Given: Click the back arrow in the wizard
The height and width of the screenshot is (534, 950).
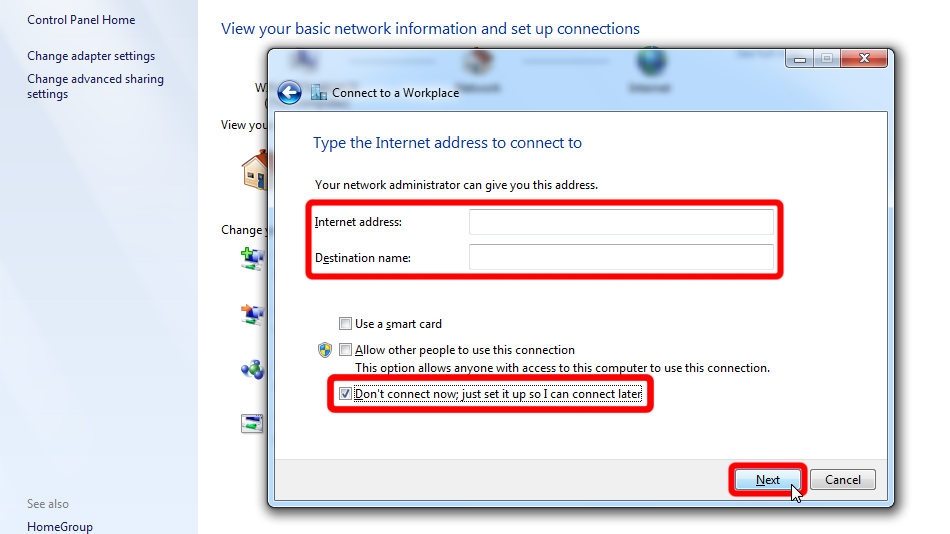Looking at the screenshot, I should tap(289, 93).
